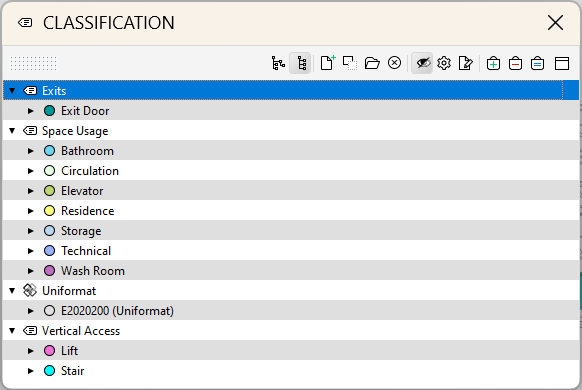Screen dimensions: 582x390
Task: Select the E2020200 (Uniformat) row label
Action: tap(117, 311)
